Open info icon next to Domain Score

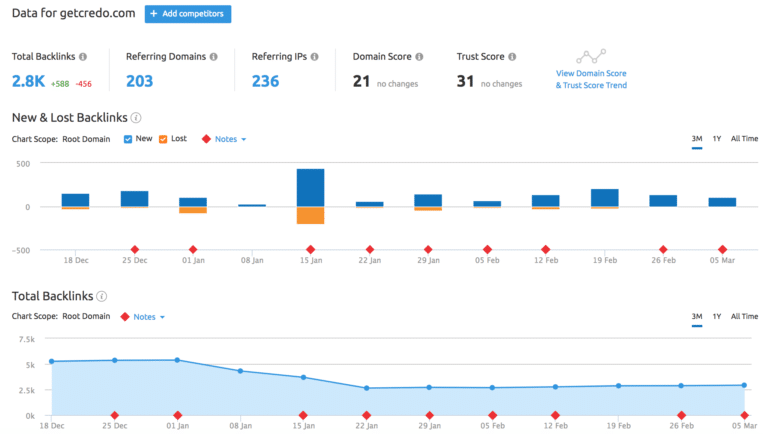[419, 57]
